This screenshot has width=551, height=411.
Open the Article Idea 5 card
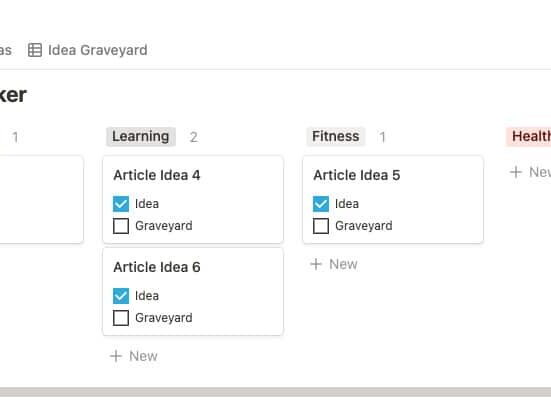393,200
